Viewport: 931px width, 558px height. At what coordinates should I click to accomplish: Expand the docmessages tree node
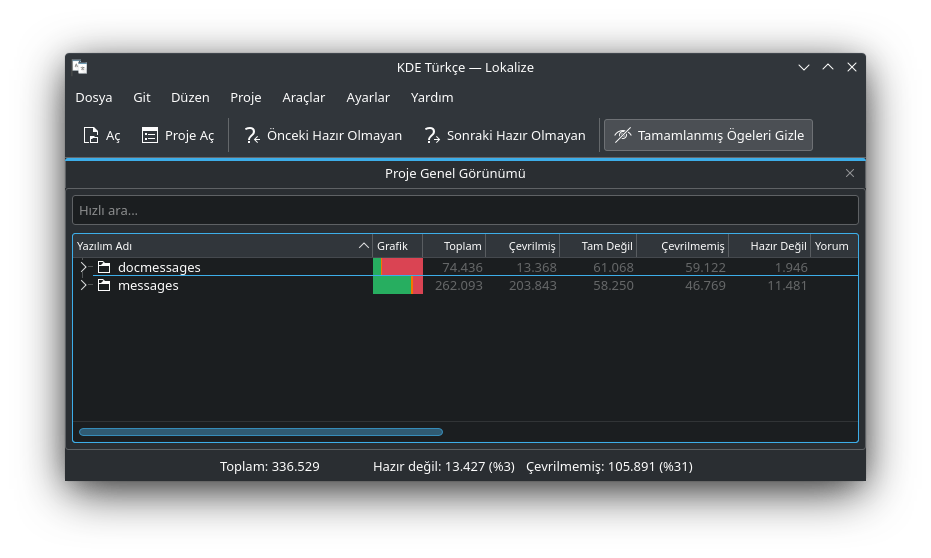click(x=84, y=267)
